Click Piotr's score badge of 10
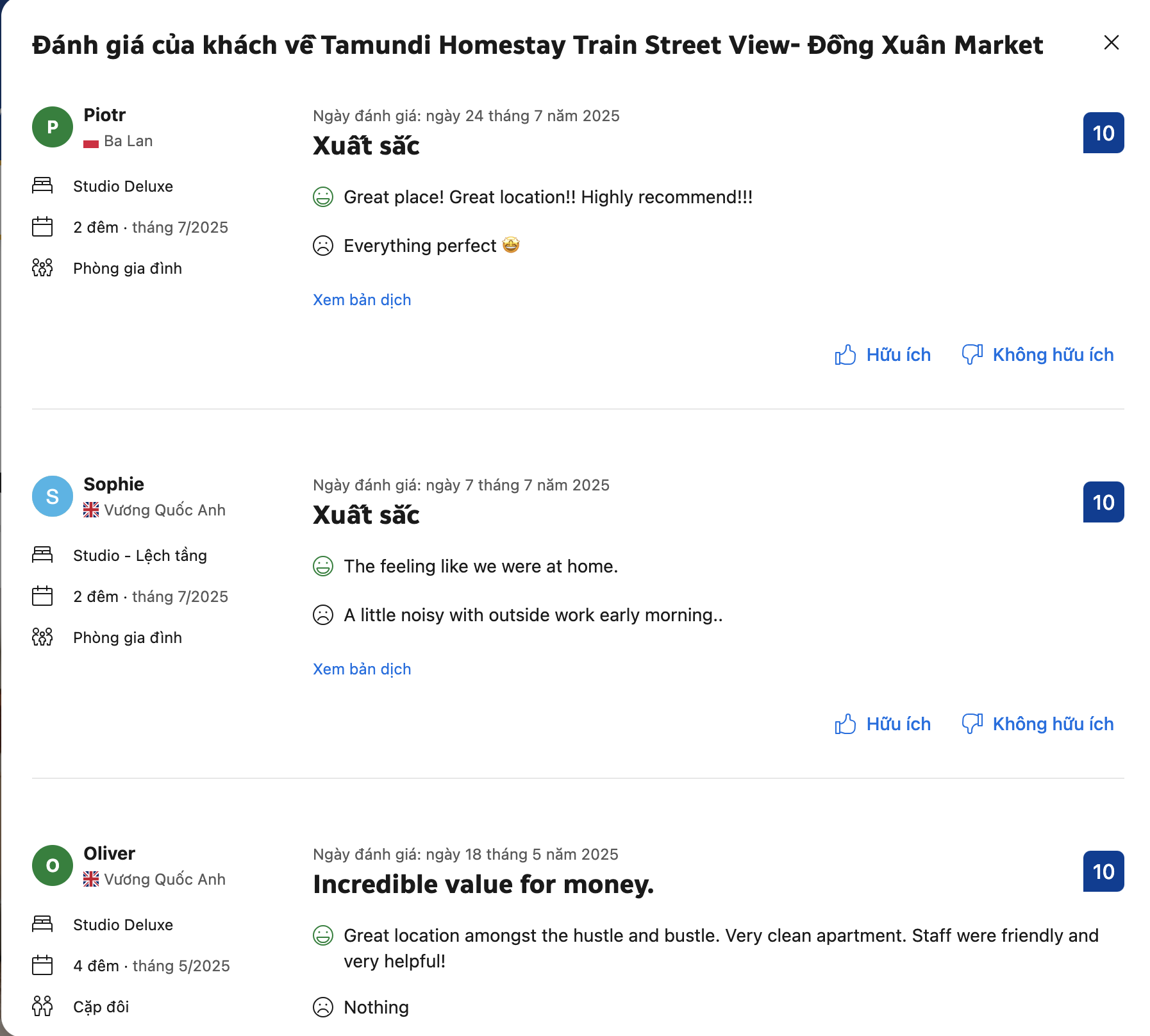The width and height of the screenshot is (1150, 1036). (1103, 133)
